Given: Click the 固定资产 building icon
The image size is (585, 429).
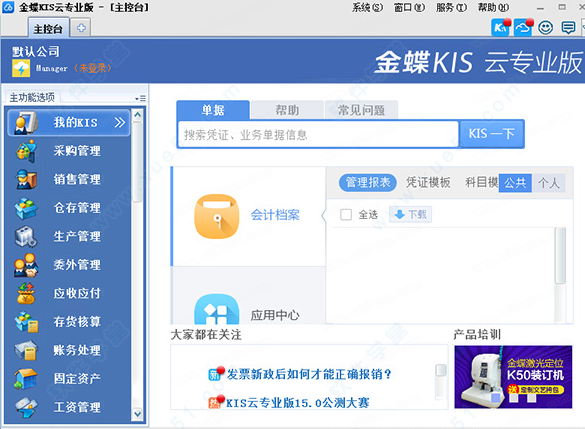Looking at the screenshot, I should (x=26, y=379).
